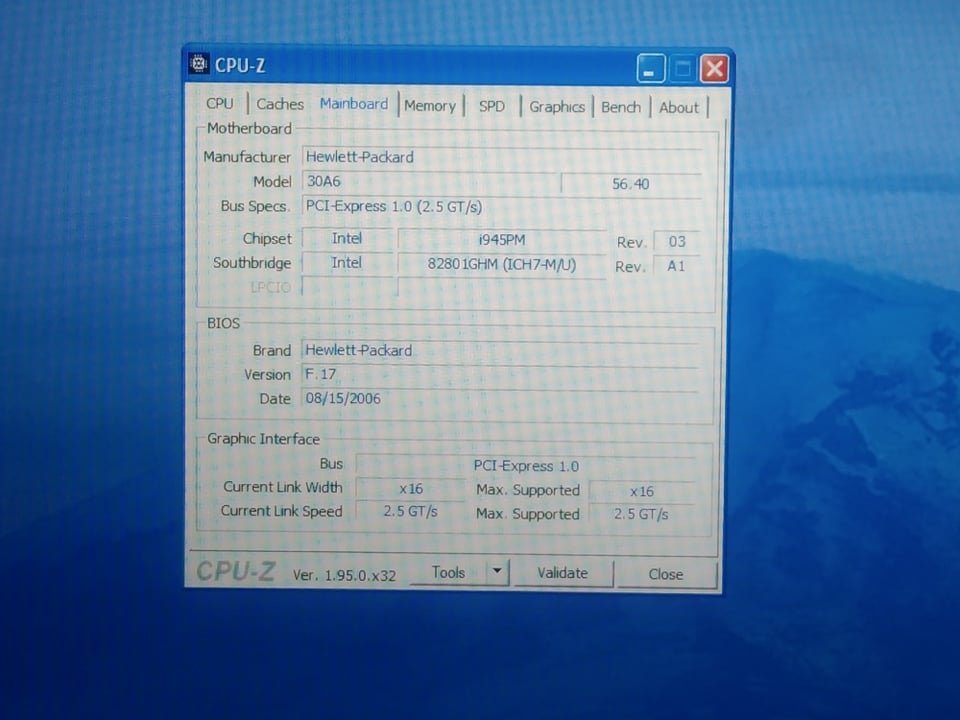Image resolution: width=960 pixels, height=720 pixels.
Task: Select the Mainboard tab
Action: click(354, 104)
